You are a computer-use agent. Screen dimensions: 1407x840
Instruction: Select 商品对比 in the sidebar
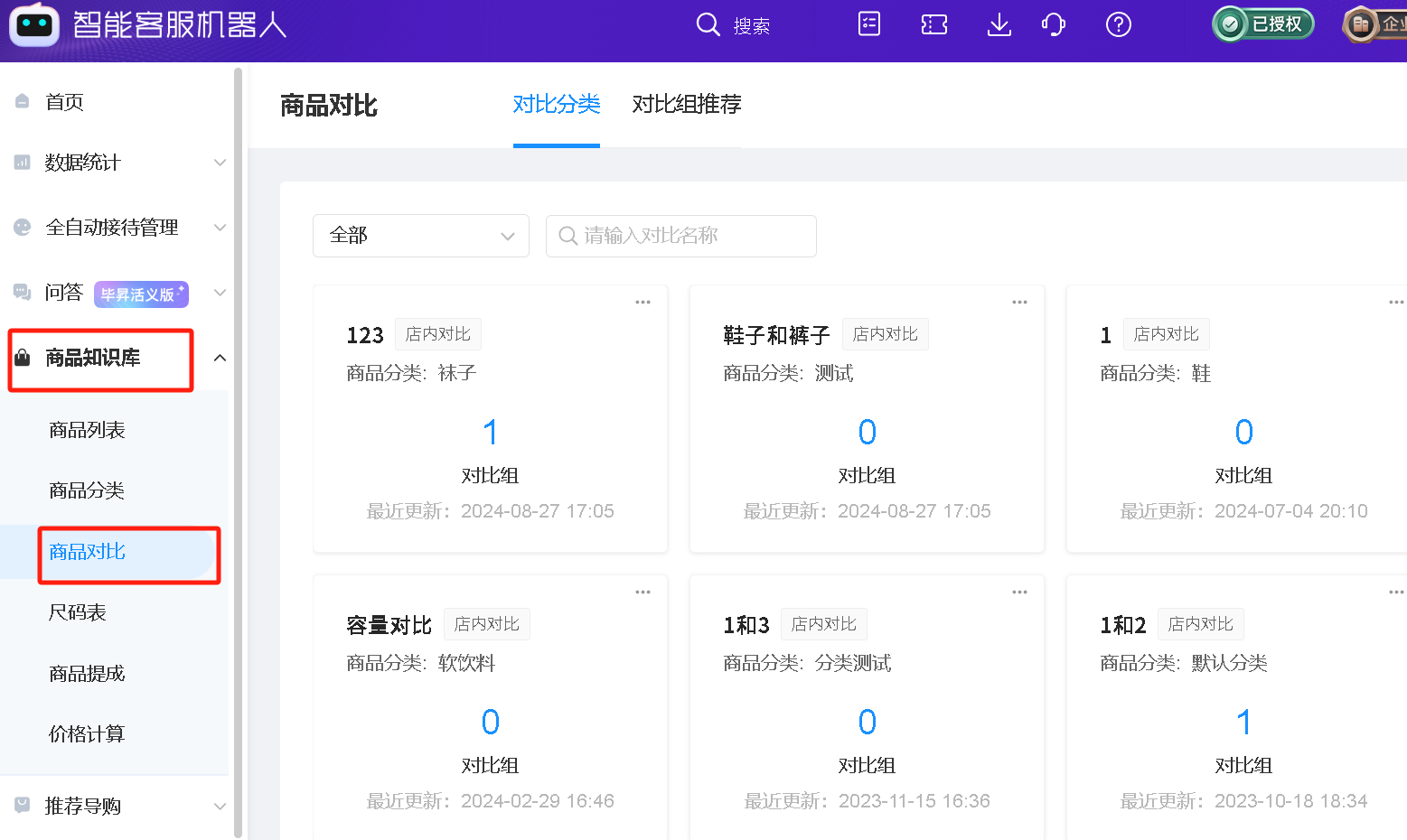pos(87,552)
